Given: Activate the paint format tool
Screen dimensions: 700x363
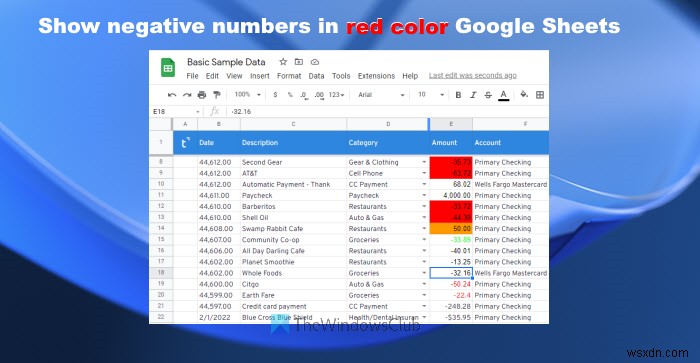Looking at the screenshot, I should [217, 95].
